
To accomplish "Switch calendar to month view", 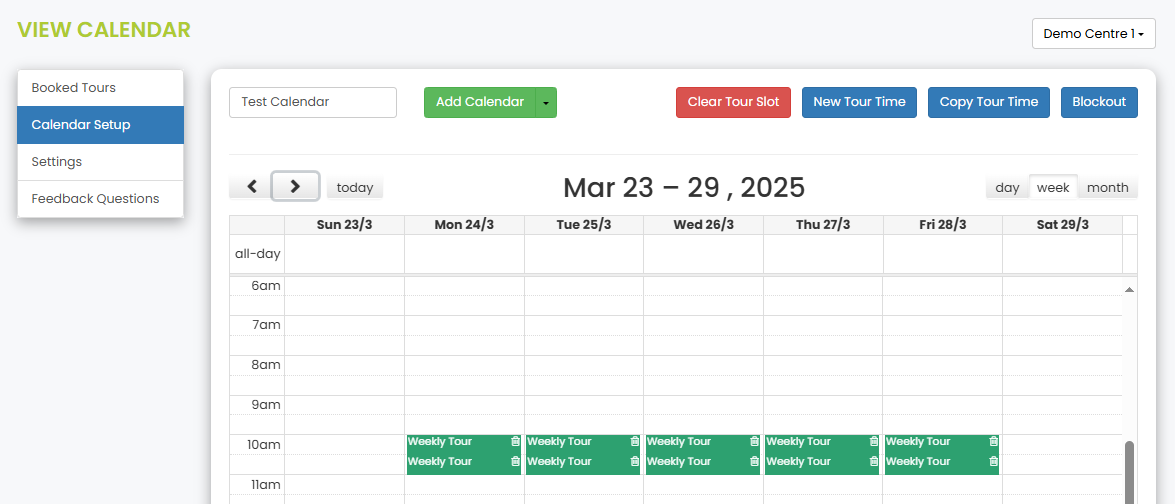I will [x=1108, y=187].
